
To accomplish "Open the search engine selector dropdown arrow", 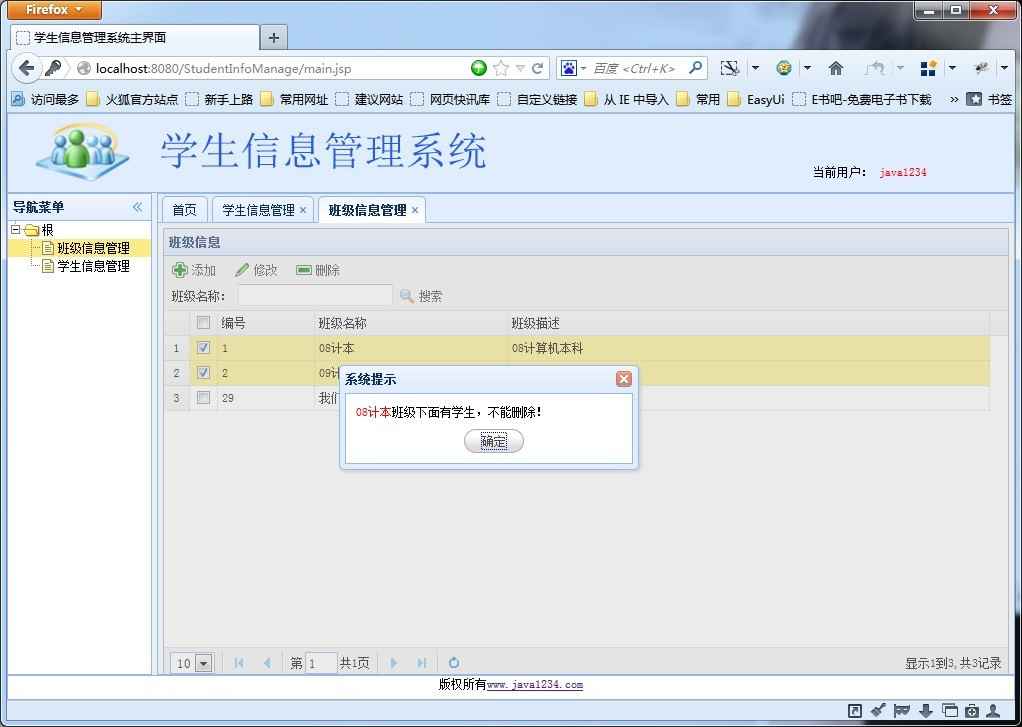I will (584, 68).
